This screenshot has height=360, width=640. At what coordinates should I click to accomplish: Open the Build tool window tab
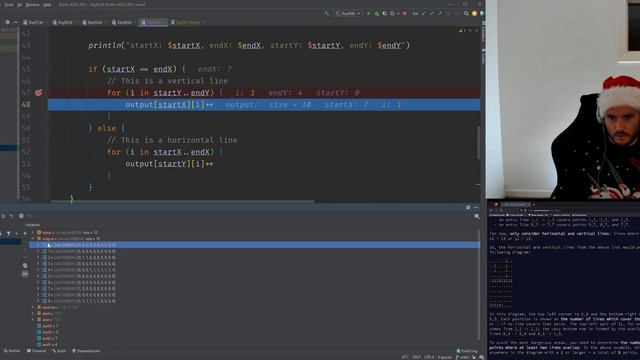tap(59, 351)
